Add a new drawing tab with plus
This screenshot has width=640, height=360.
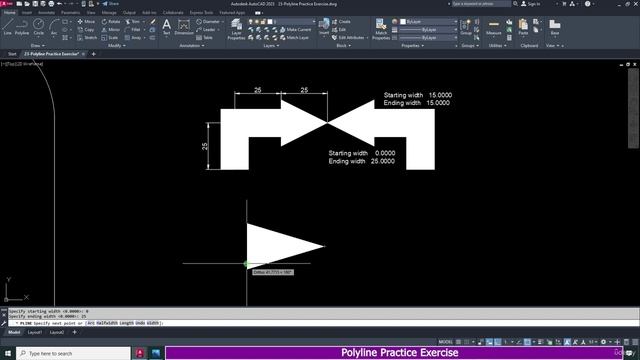[93, 54]
